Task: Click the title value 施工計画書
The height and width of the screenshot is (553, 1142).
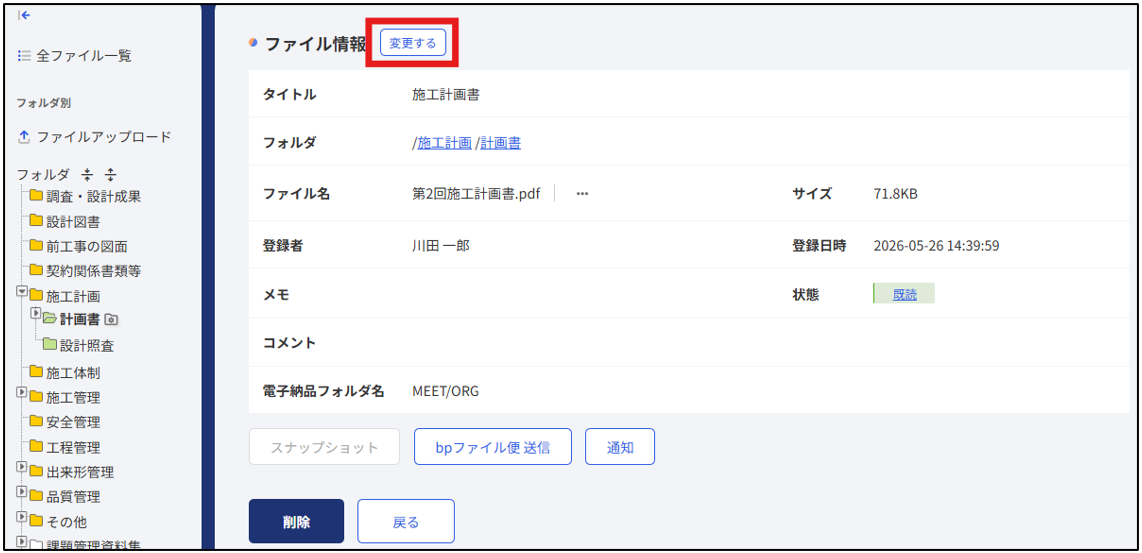Action: coord(446,94)
